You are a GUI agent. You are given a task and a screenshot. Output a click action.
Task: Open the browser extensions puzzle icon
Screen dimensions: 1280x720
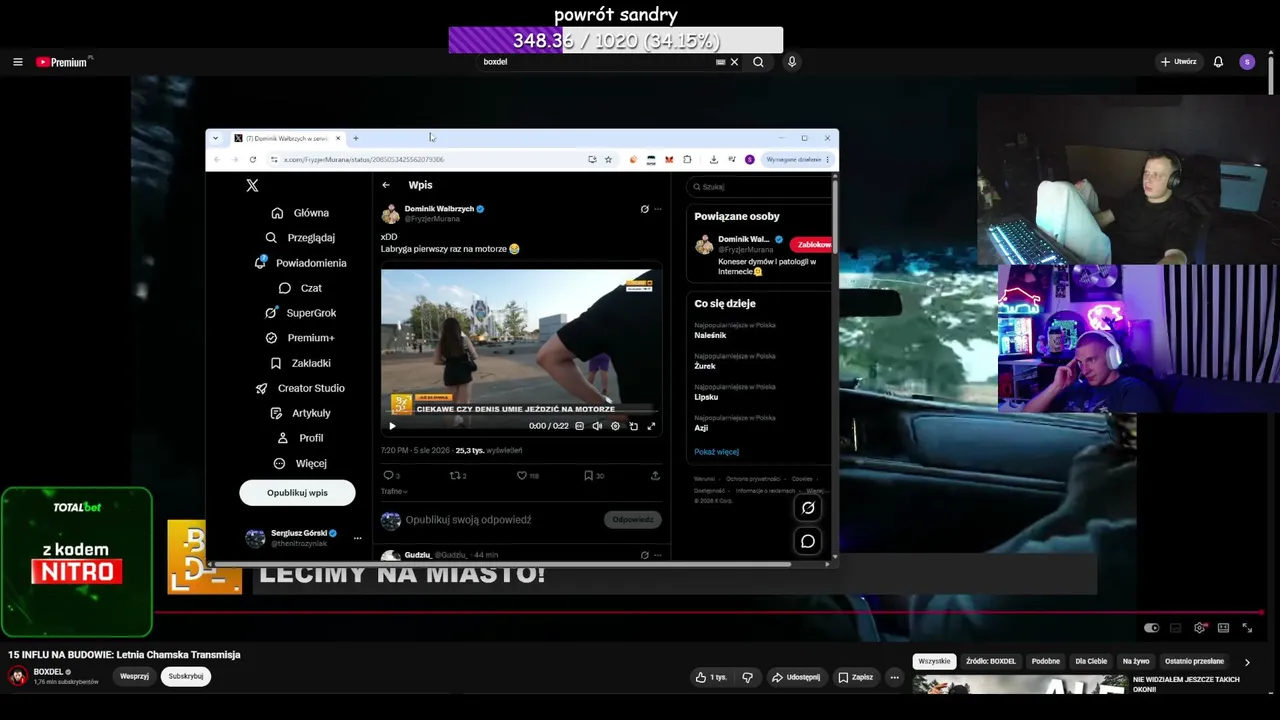[687, 160]
